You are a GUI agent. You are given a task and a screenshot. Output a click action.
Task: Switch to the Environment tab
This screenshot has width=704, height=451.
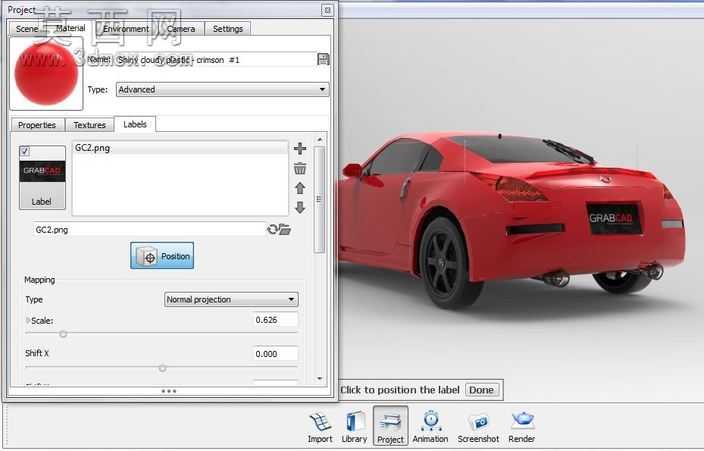point(126,29)
